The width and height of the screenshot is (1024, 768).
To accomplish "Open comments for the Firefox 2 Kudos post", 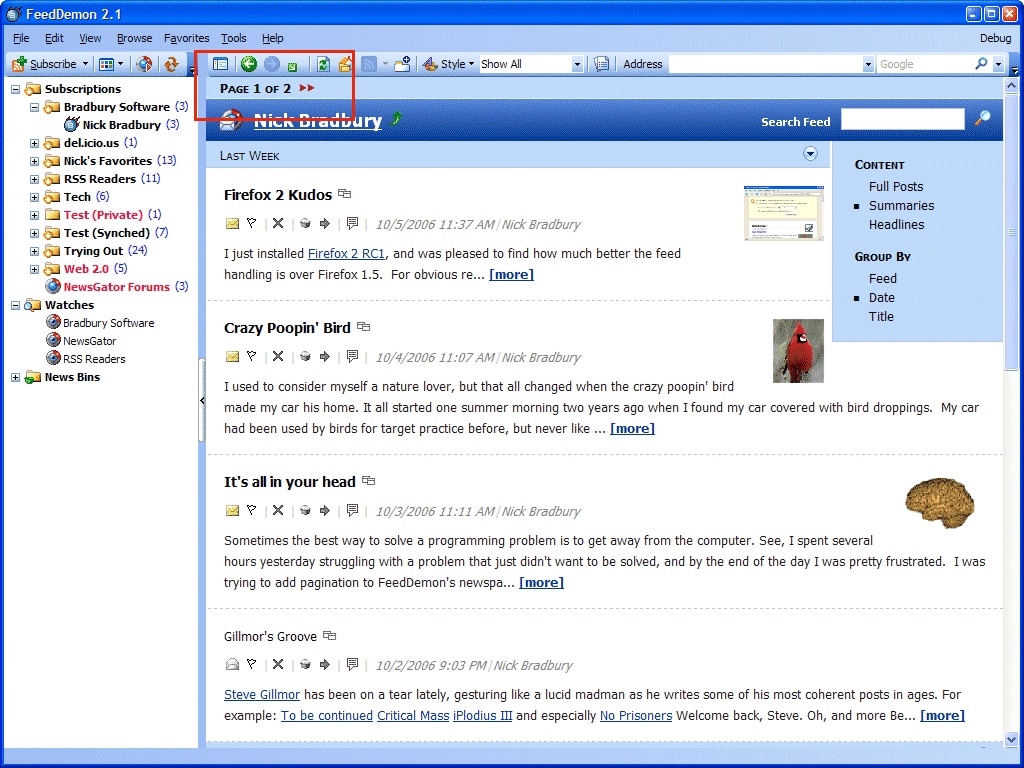I will (353, 223).
